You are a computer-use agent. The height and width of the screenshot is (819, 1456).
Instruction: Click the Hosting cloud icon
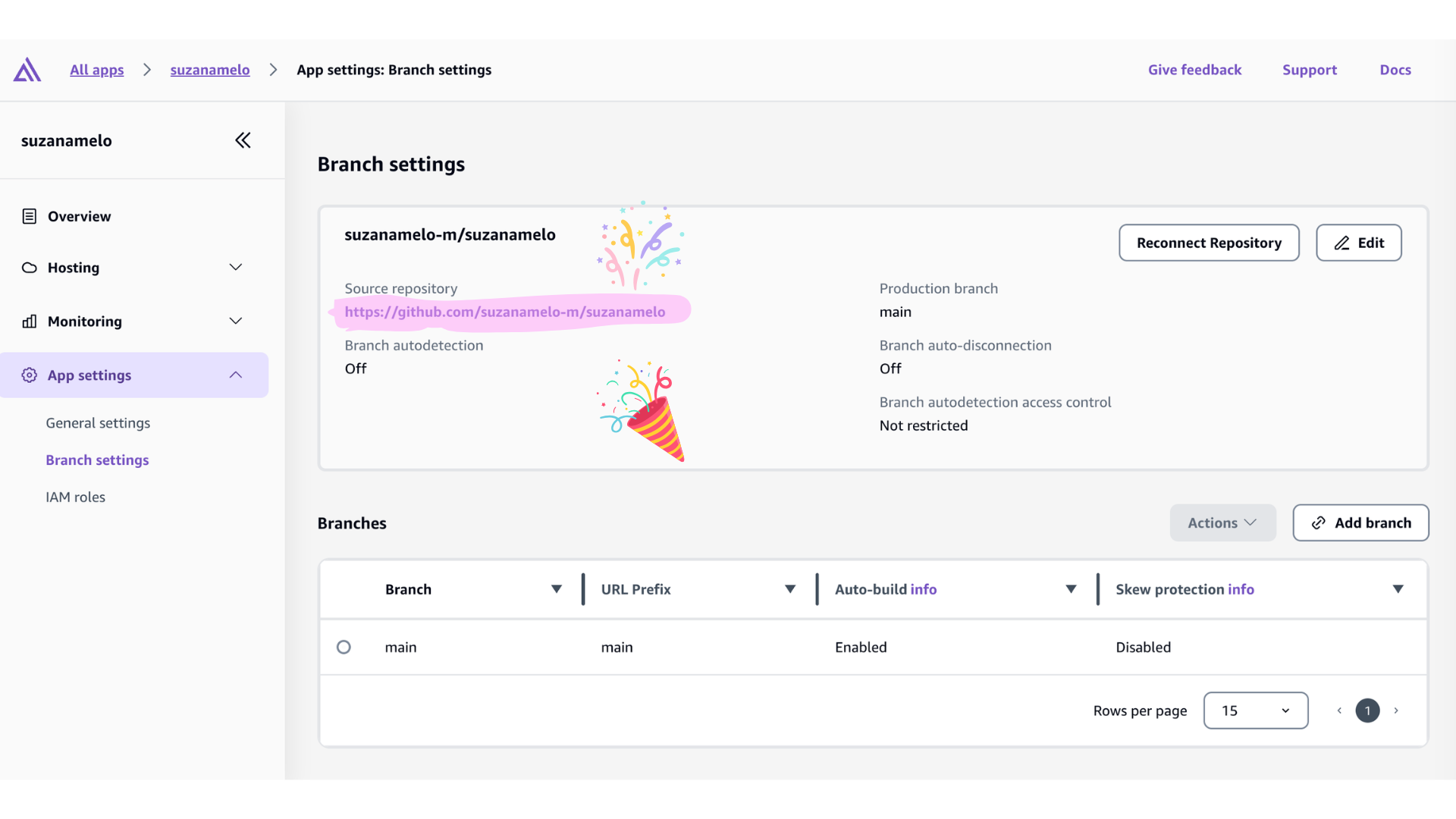(x=30, y=268)
